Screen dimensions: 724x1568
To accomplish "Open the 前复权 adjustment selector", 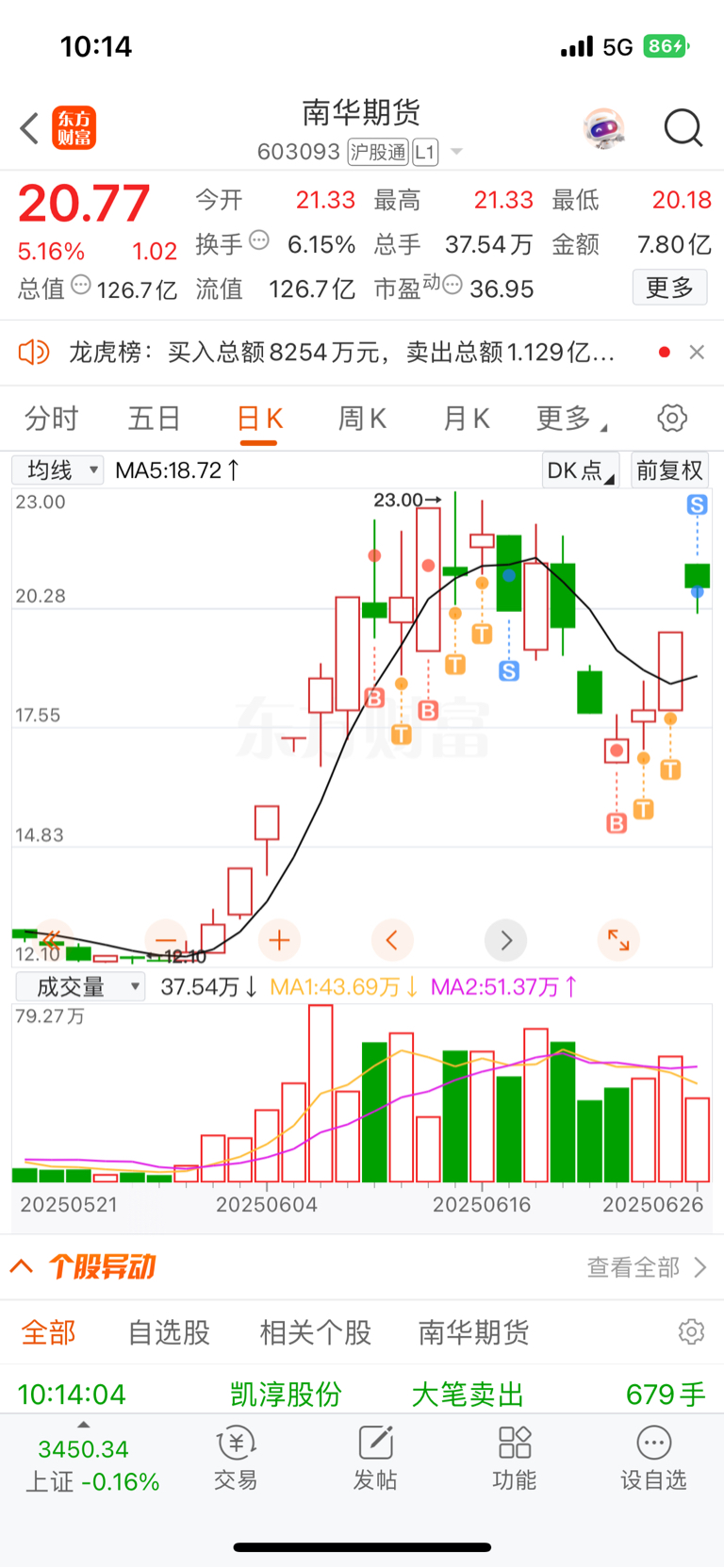I will (x=669, y=470).
